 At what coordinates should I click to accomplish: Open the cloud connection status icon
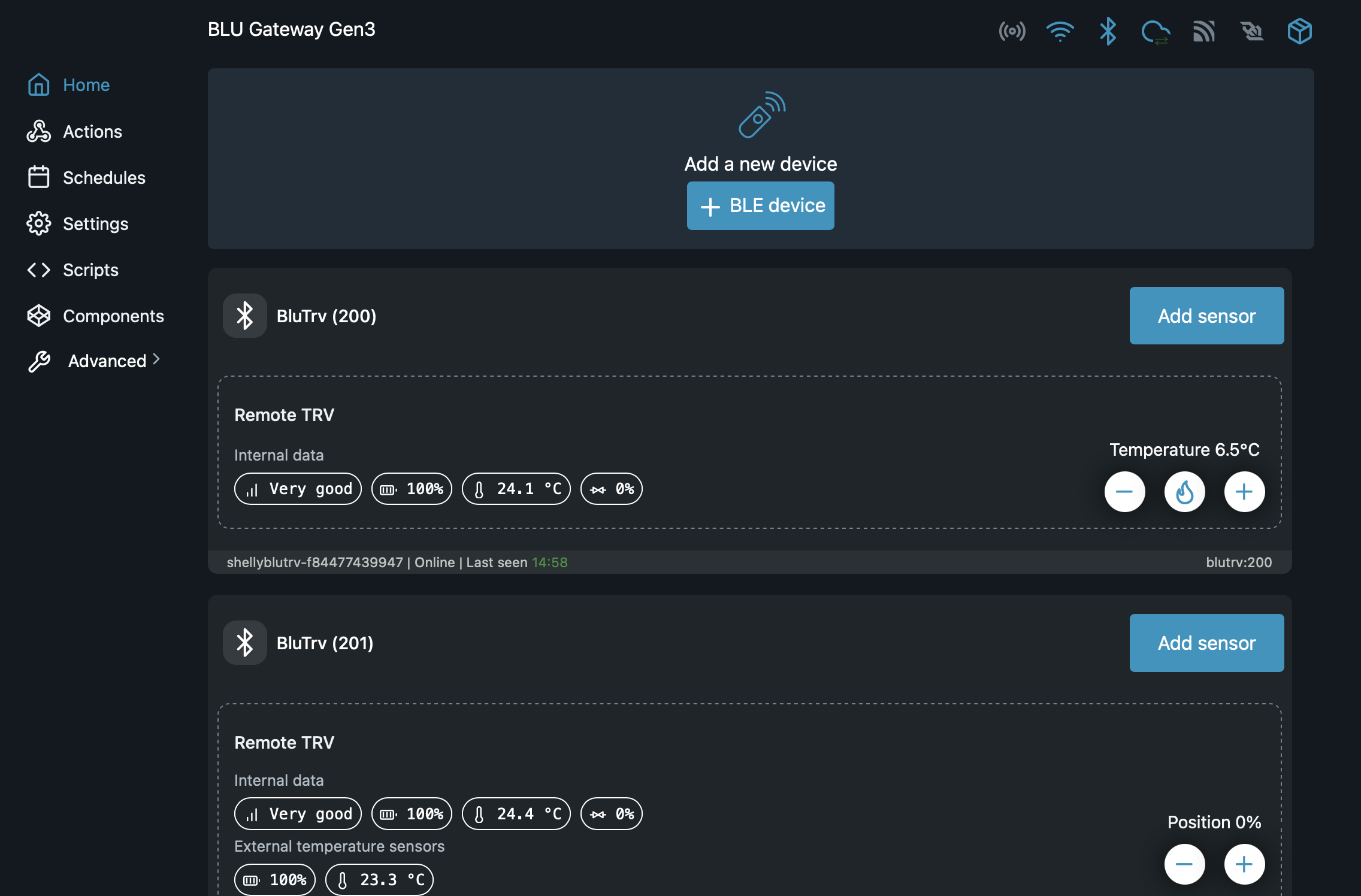point(1156,32)
